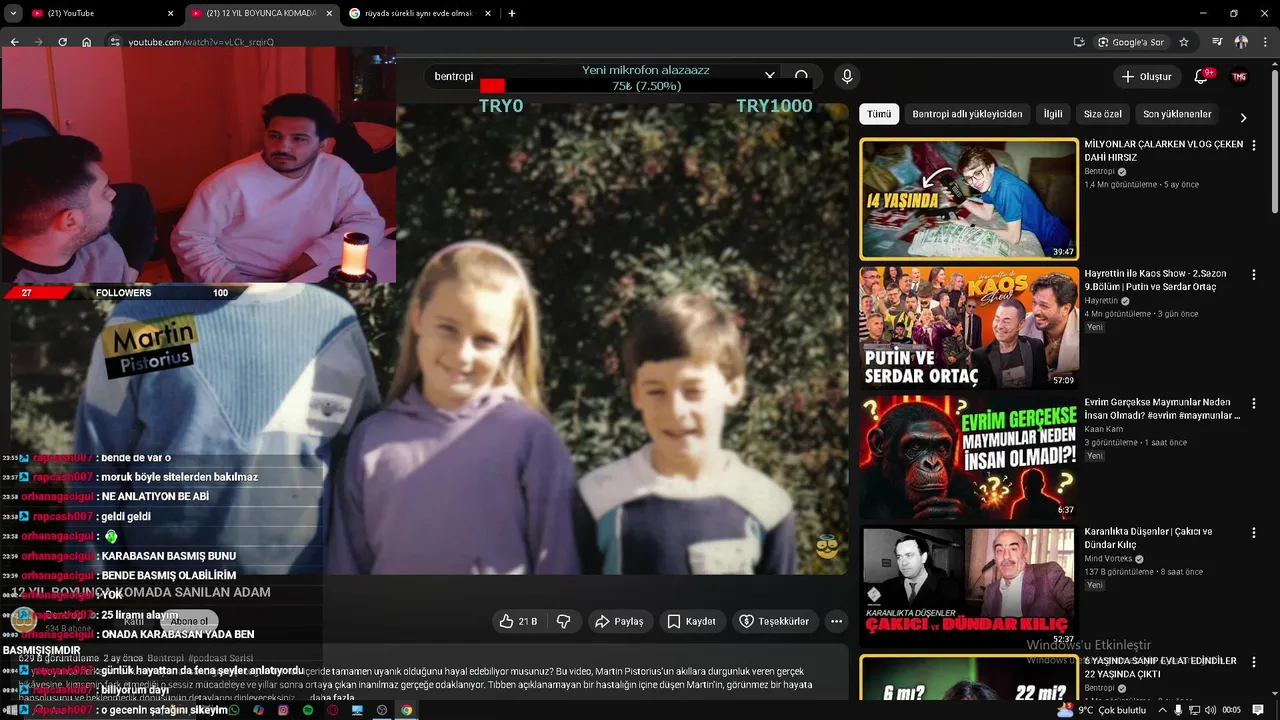Open the install/cast icon in the address bar
The image size is (1280, 720).
[1079, 42]
